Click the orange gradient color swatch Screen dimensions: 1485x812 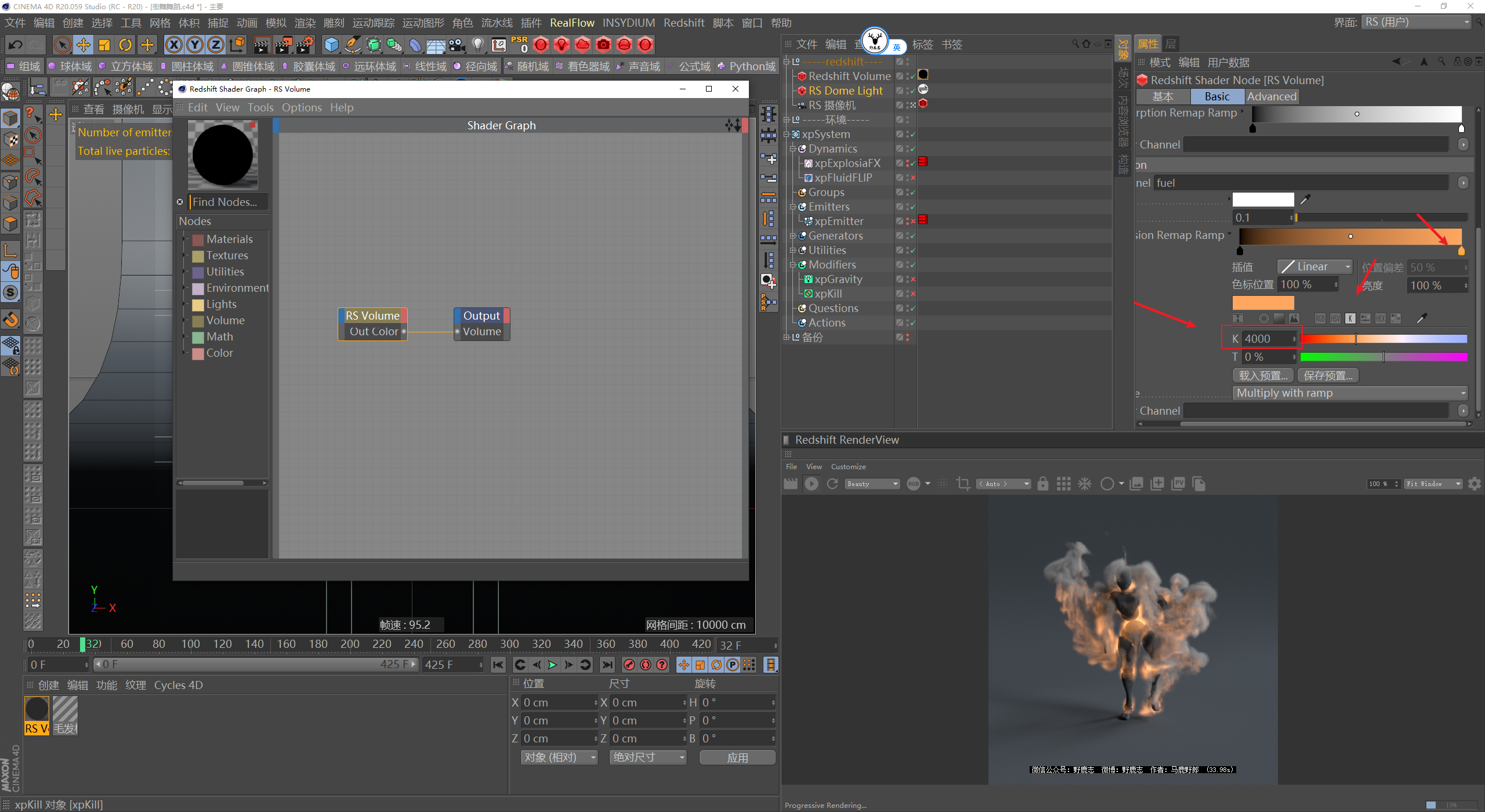coord(1263,303)
